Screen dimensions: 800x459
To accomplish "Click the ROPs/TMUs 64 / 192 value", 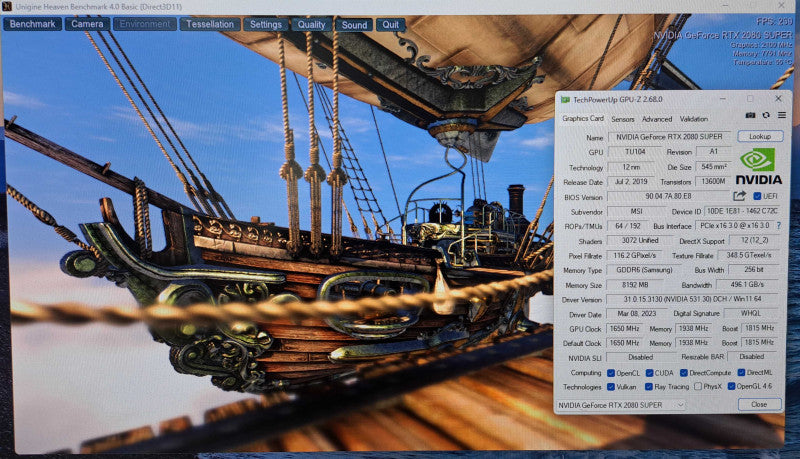I will pyautogui.click(x=627, y=226).
